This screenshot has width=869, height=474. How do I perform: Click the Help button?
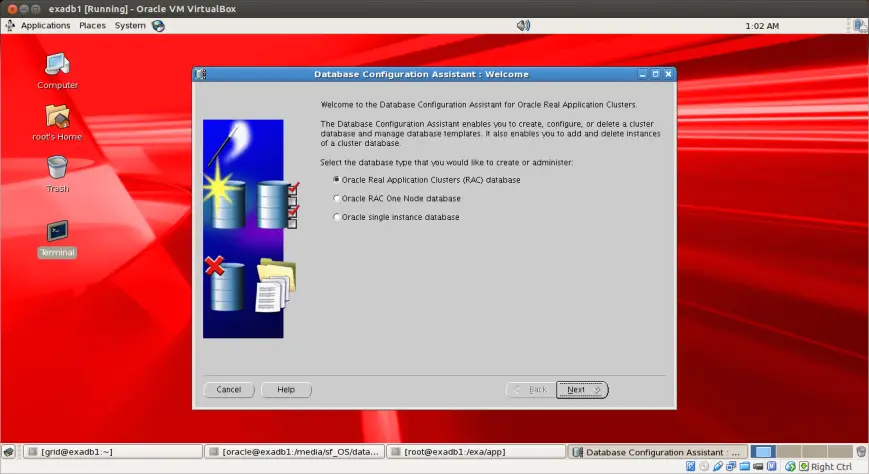[x=286, y=390]
